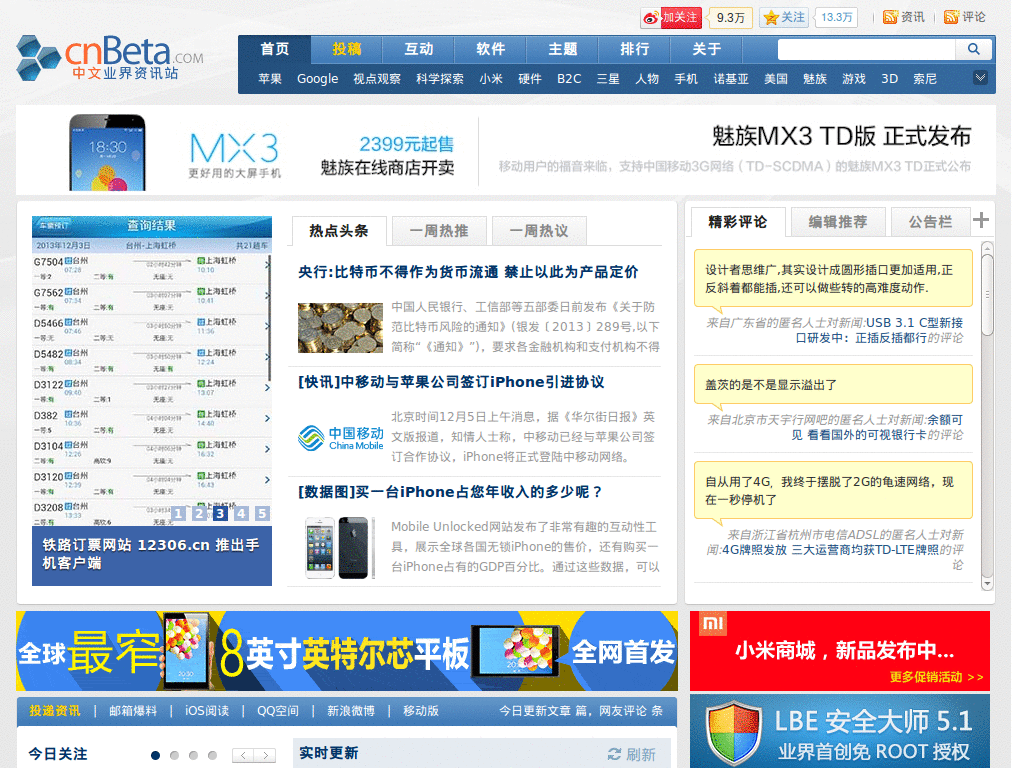Image resolution: width=1024 pixels, height=768 pixels.
Task: Select second dot in 今日关注
Action: click(x=174, y=755)
